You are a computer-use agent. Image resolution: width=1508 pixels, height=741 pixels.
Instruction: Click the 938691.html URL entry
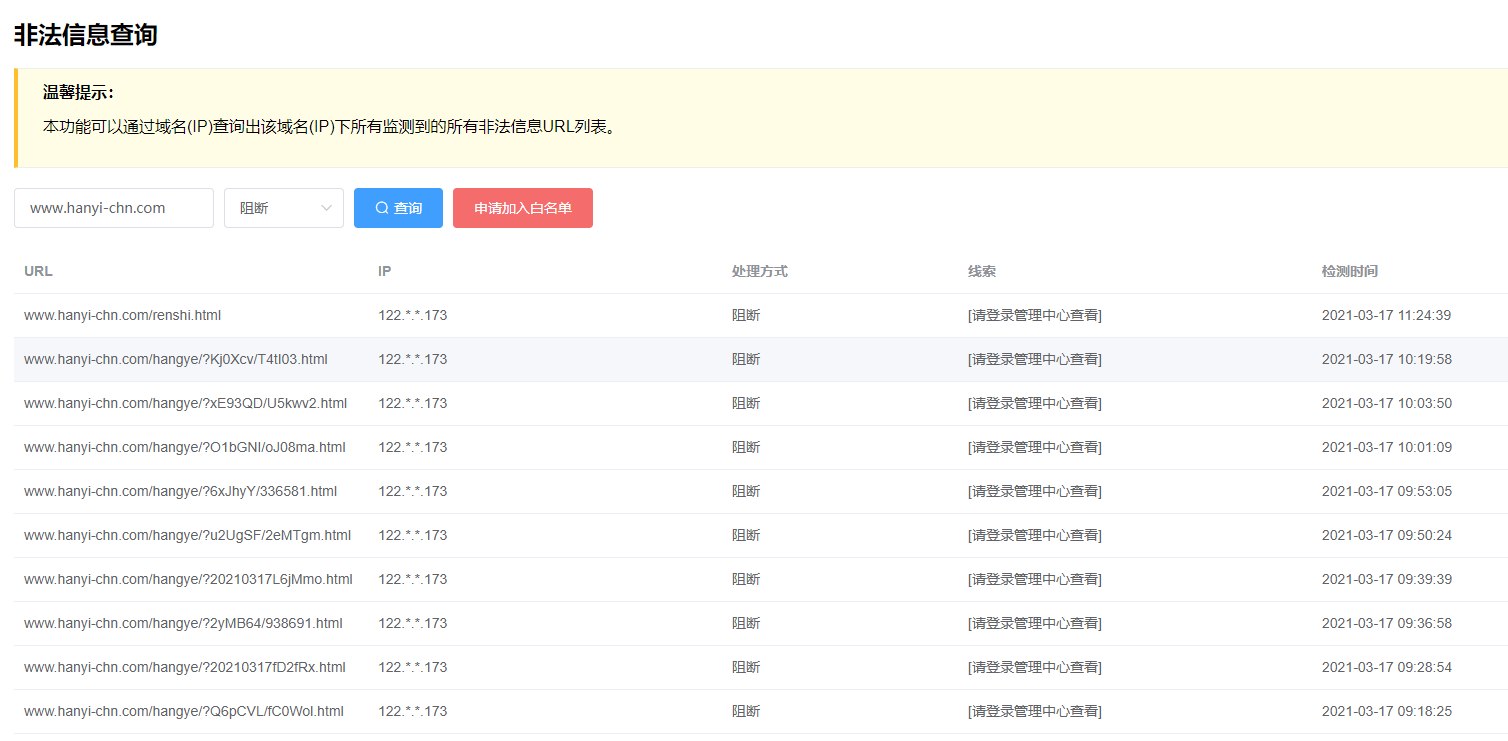click(183, 623)
